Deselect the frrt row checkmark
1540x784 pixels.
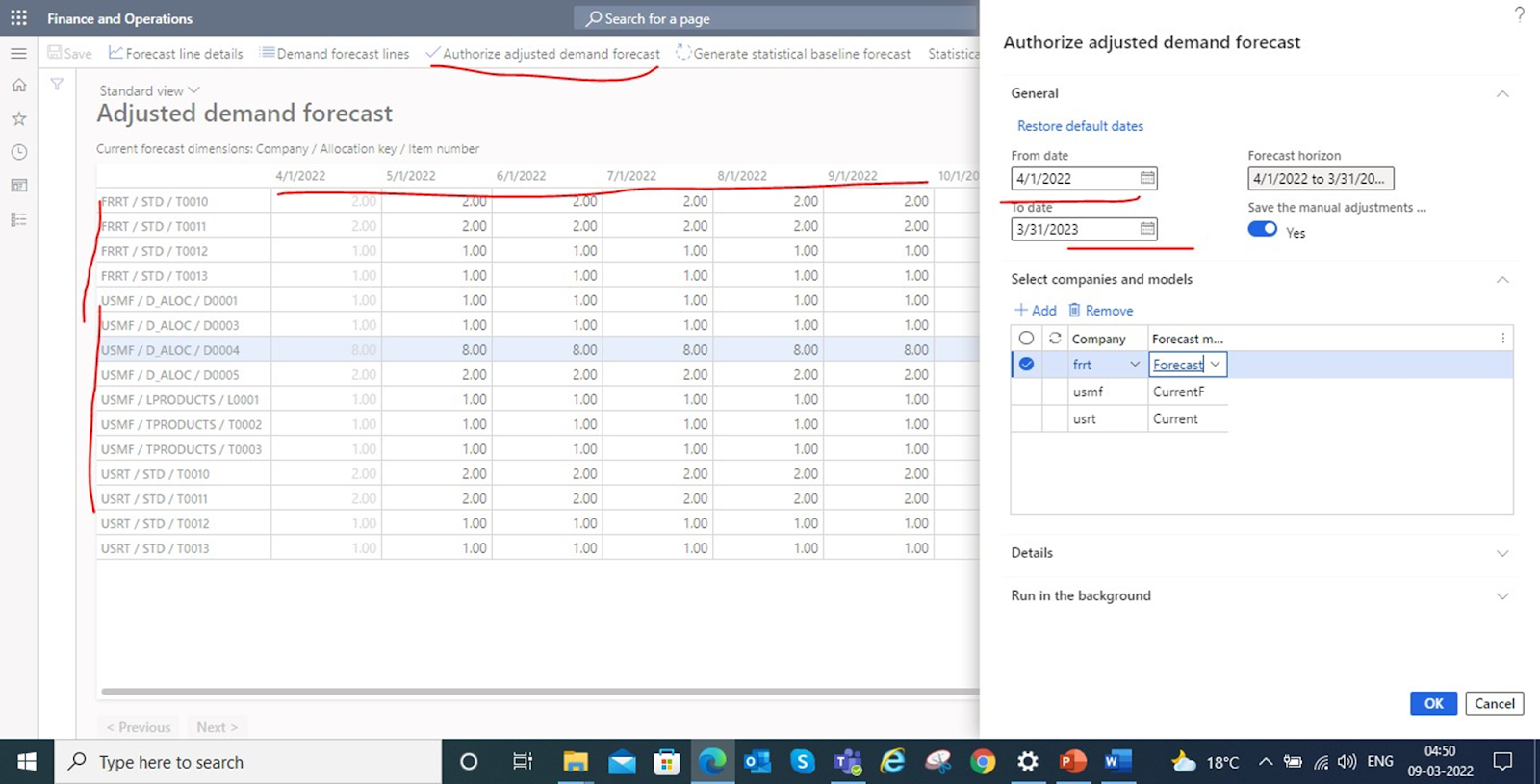pos(1026,364)
